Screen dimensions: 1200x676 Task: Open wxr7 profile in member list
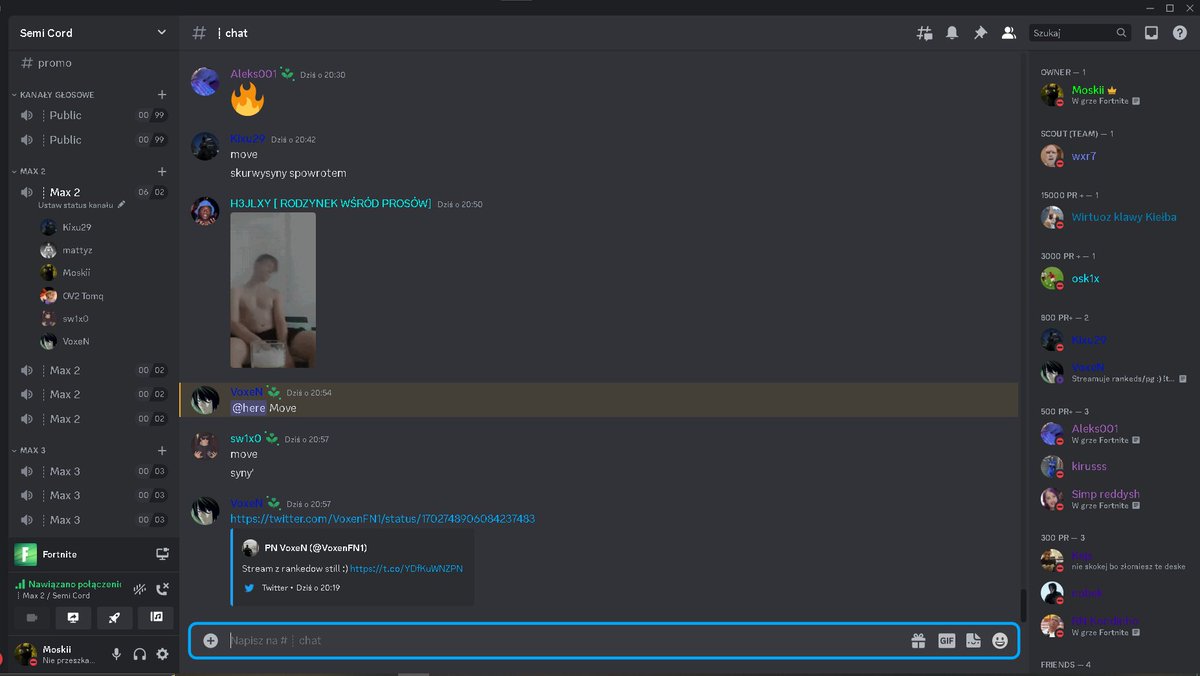point(1115,156)
